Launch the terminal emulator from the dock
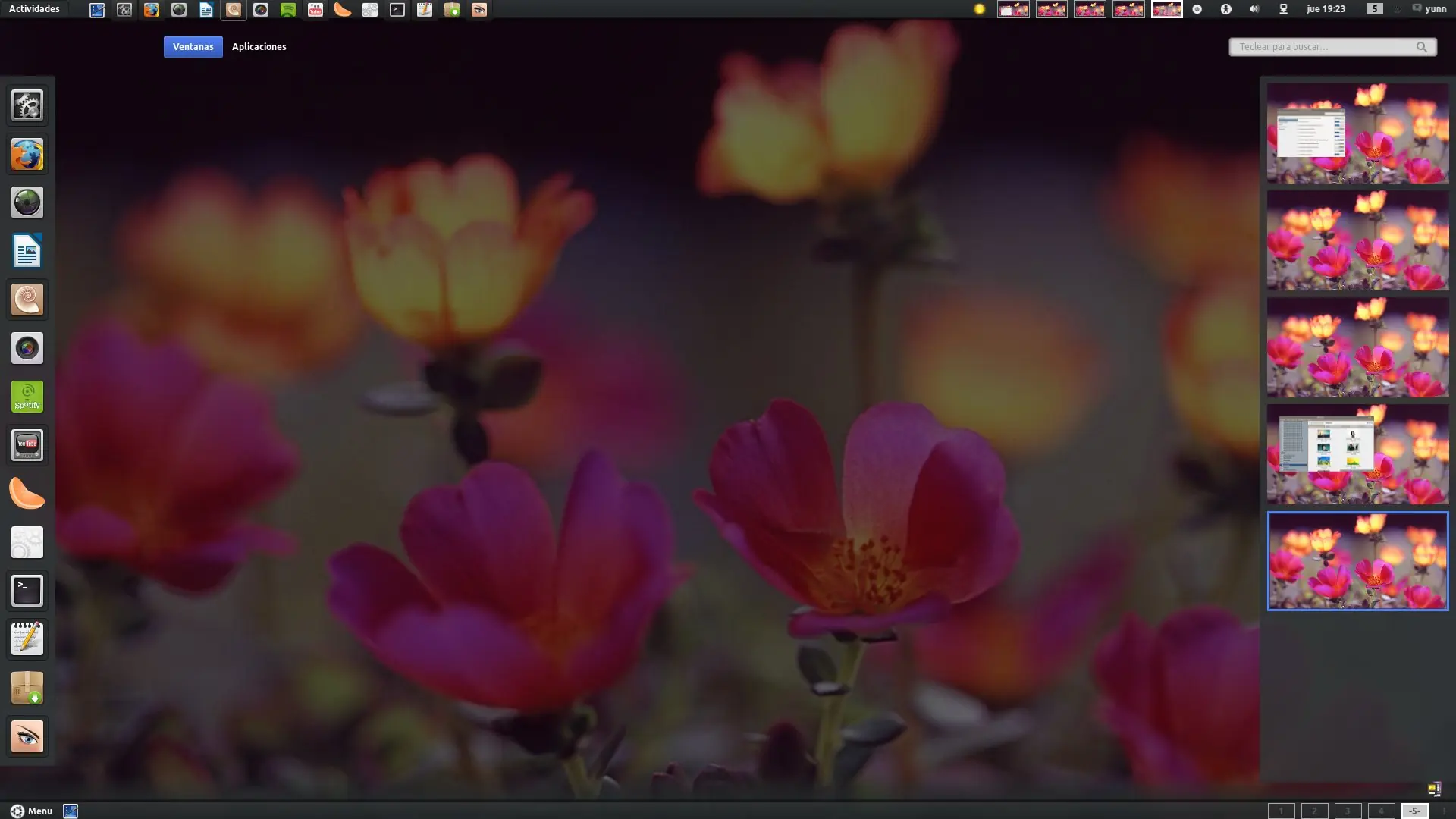This screenshot has width=1456, height=819. point(27,591)
